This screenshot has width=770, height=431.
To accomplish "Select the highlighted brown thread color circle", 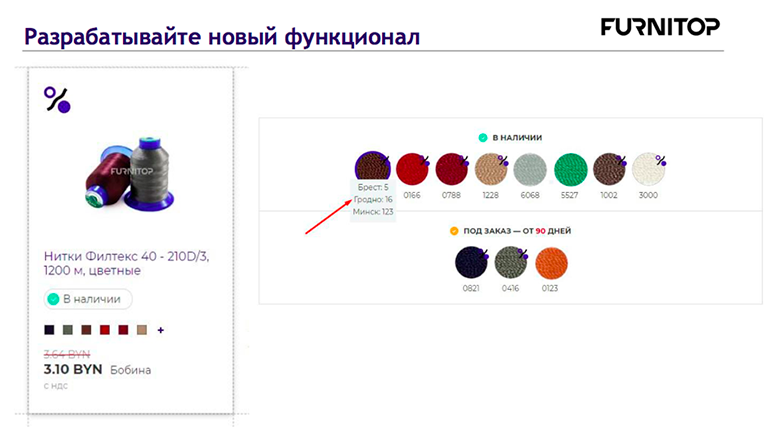I will 373,168.
